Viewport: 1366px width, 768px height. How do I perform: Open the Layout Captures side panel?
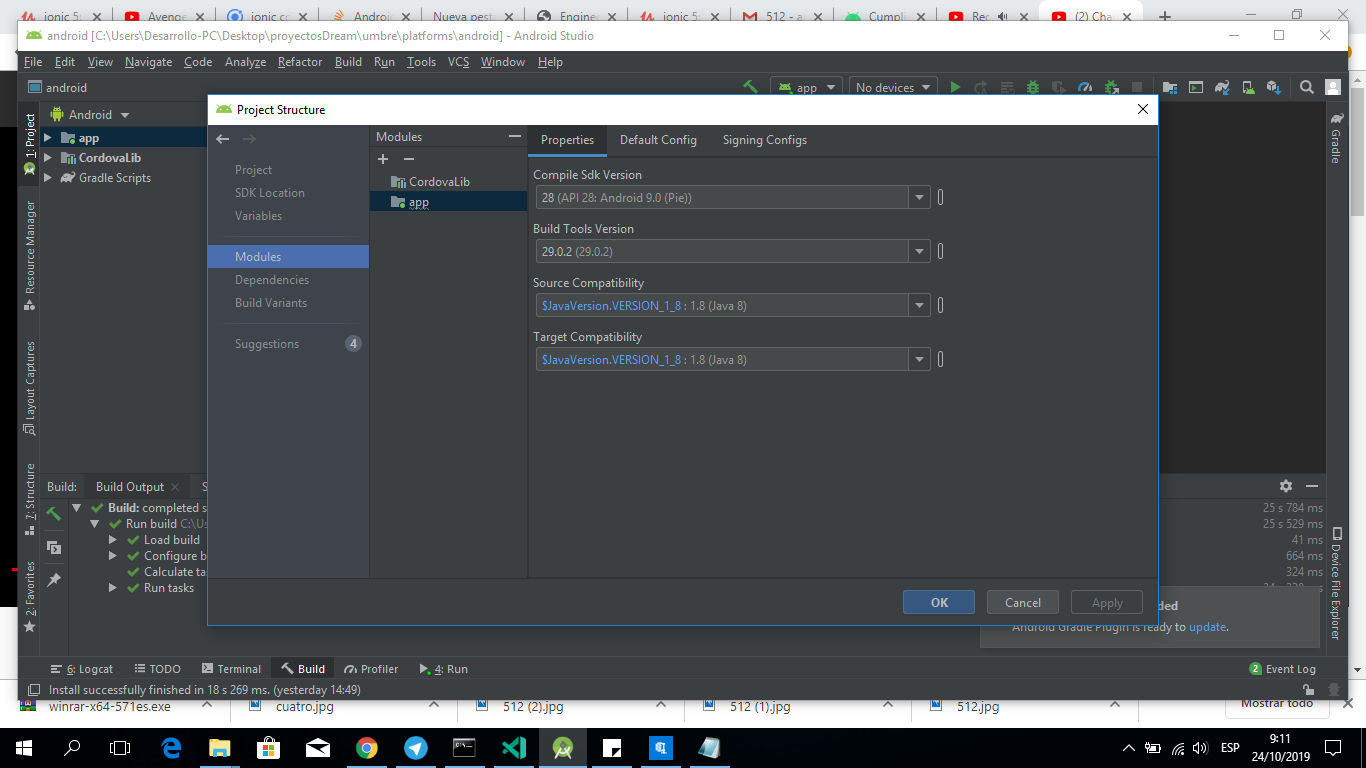pyautogui.click(x=29, y=388)
